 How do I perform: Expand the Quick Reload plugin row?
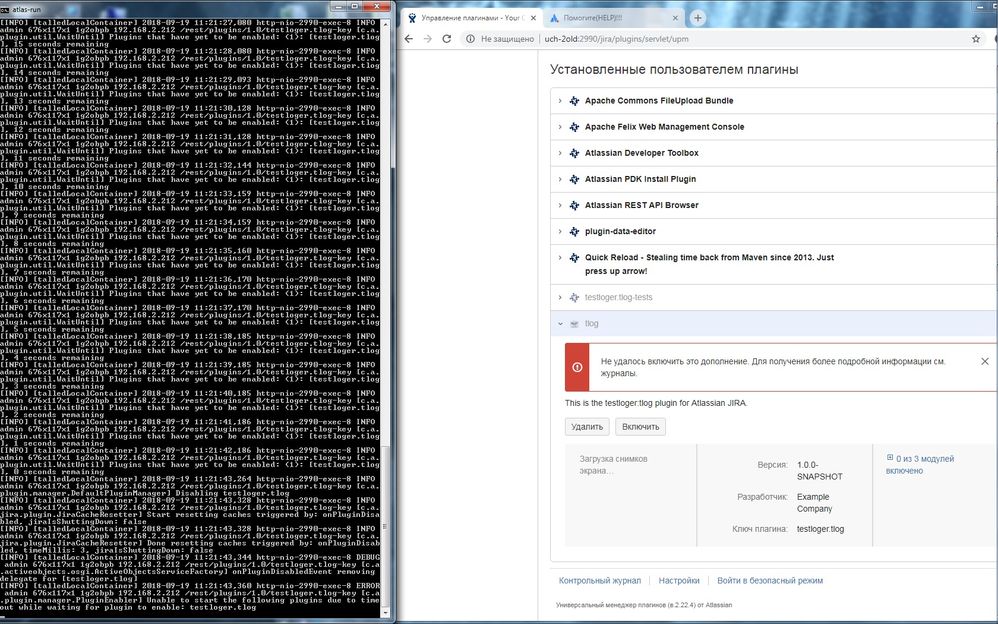560,257
